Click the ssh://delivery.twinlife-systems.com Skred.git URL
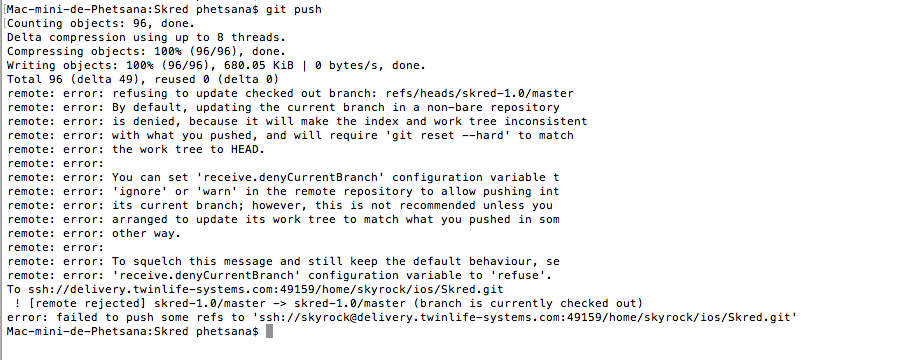902x360 pixels. pyautogui.click(x=266, y=289)
